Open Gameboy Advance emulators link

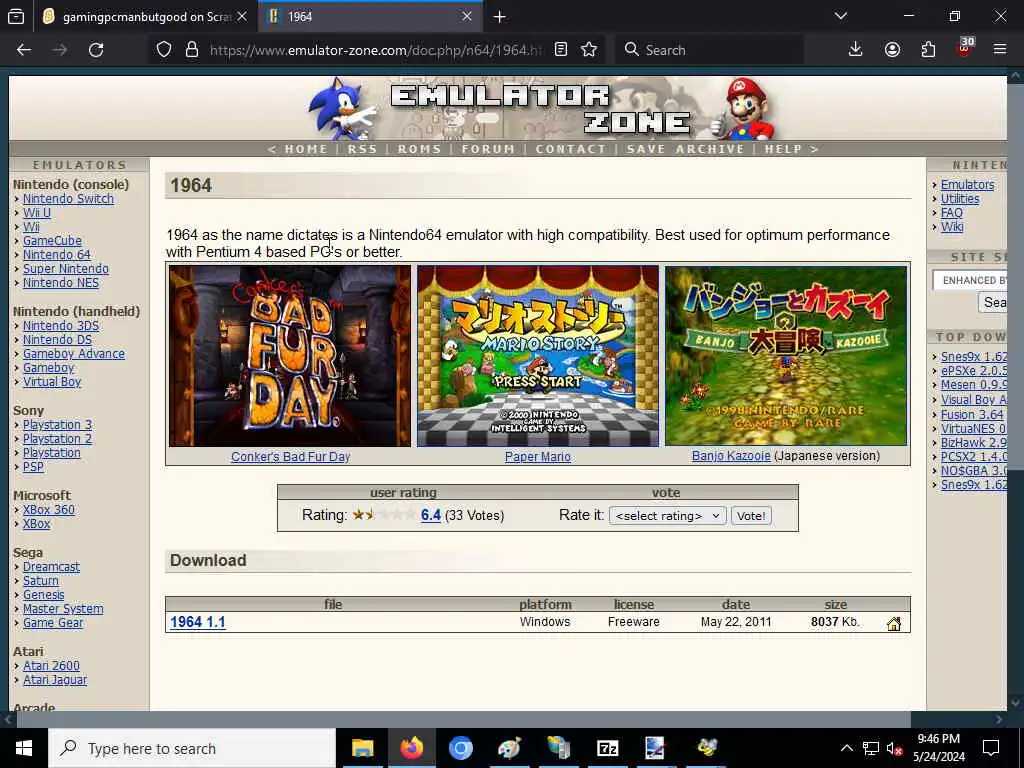tap(74, 353)
